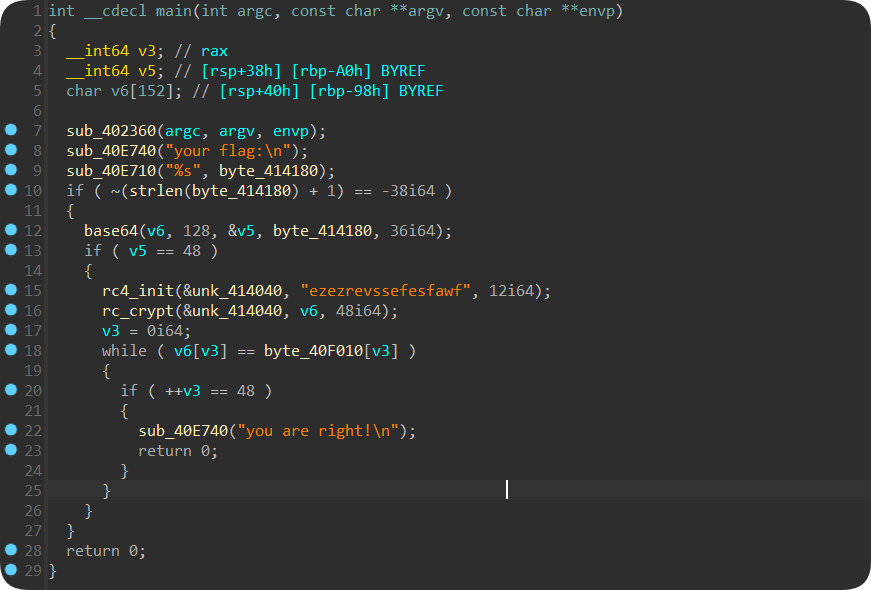Click the "%s" format string
871x590 pixels.
pyautogui.click(x=183, y=171)
